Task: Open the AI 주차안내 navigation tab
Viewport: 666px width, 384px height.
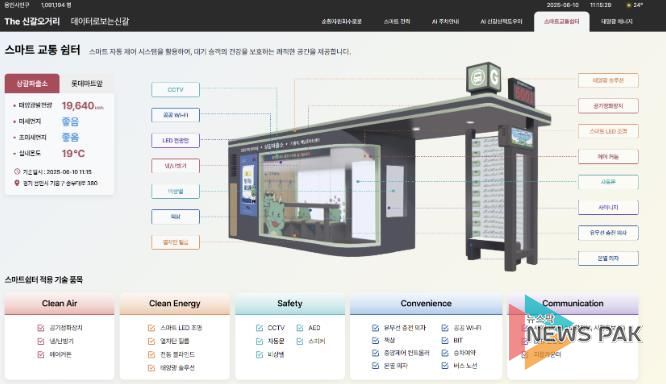Action: [x=445, y=21]
